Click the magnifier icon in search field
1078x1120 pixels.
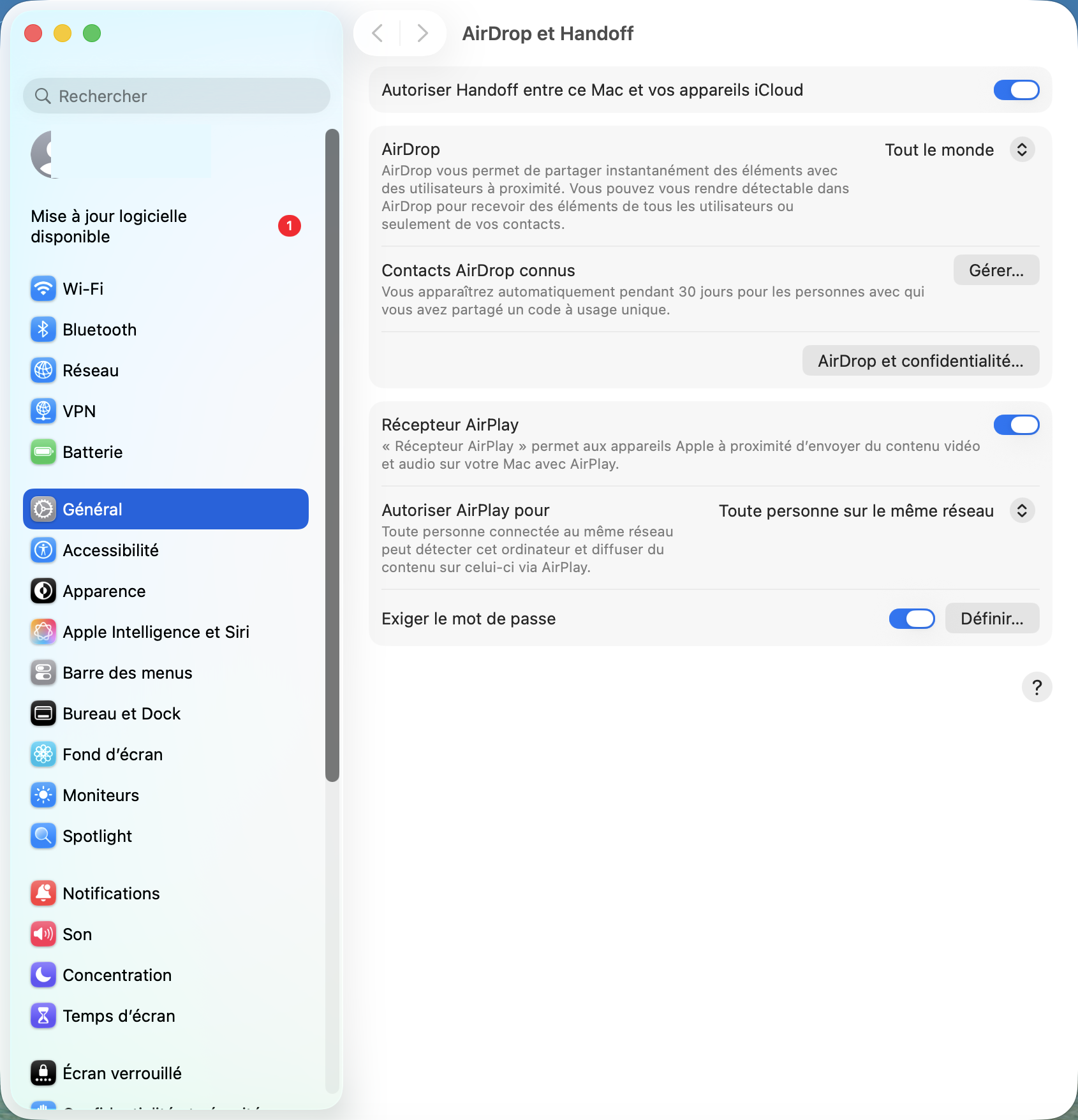43,96
